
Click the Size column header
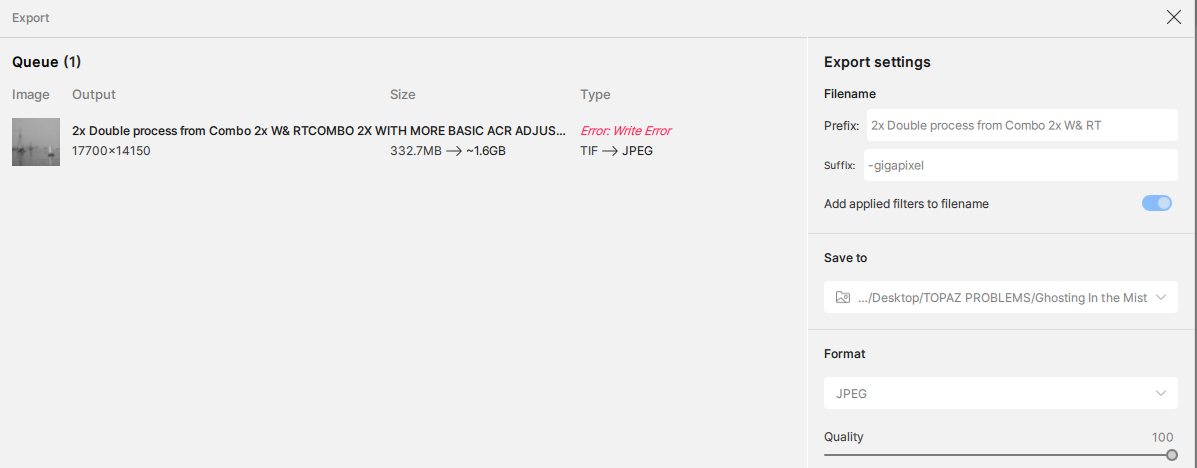pos(403,95)
